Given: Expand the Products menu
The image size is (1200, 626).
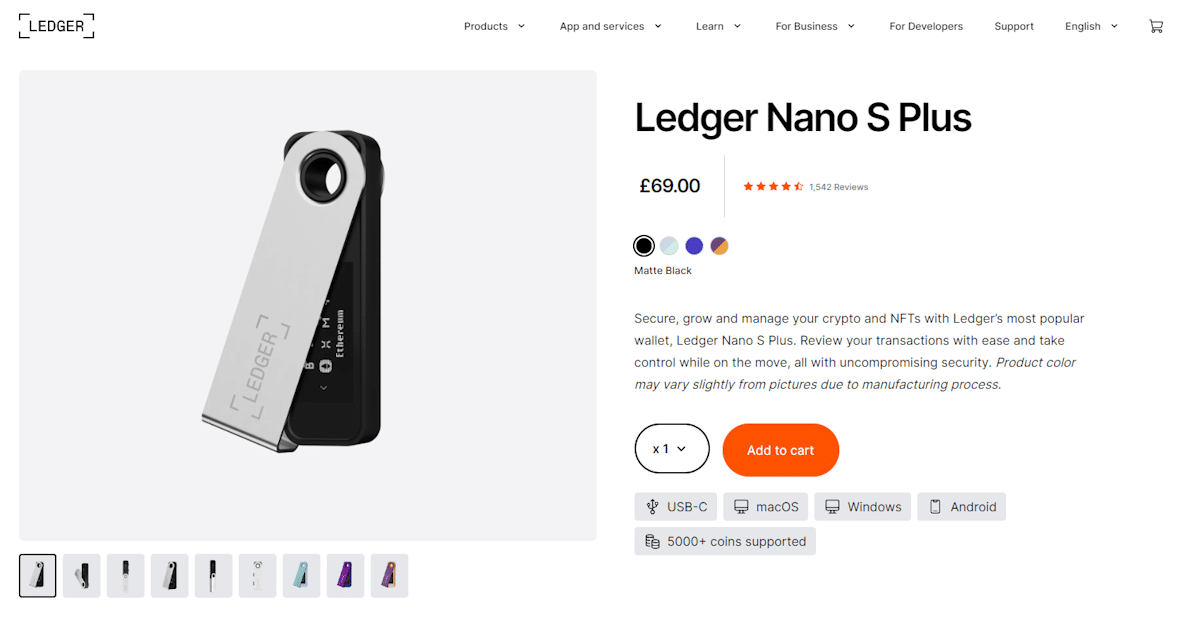Looking at the screenshot, I should point(494,26).
